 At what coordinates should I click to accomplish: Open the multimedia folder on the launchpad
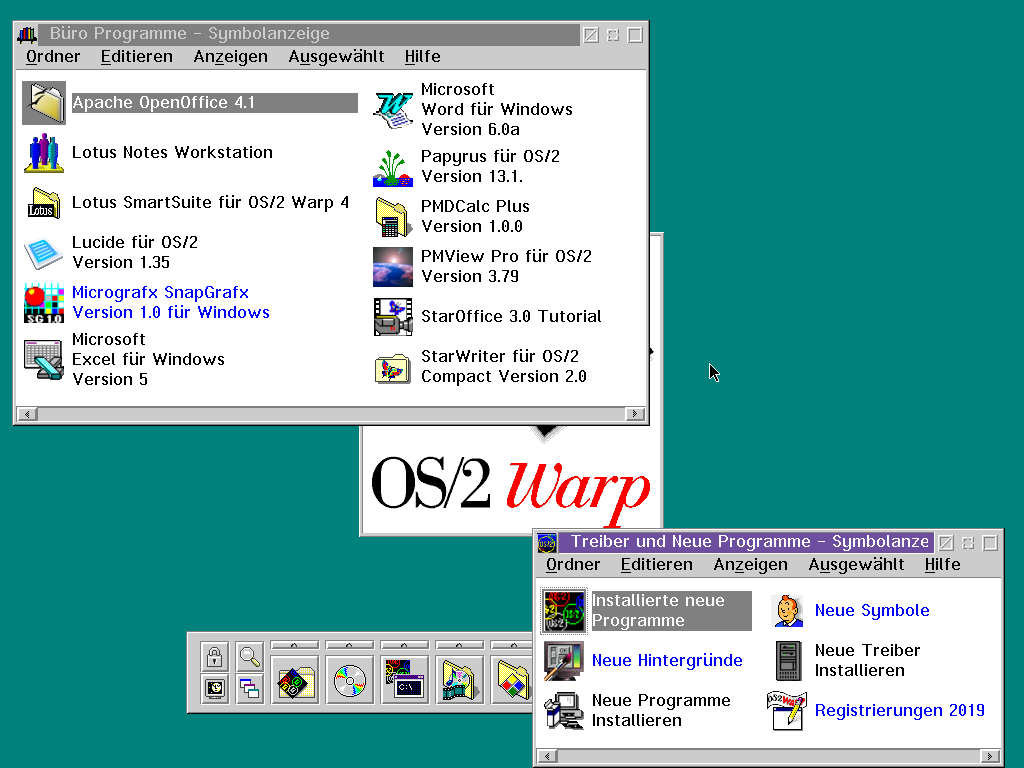tap(460, 680)
